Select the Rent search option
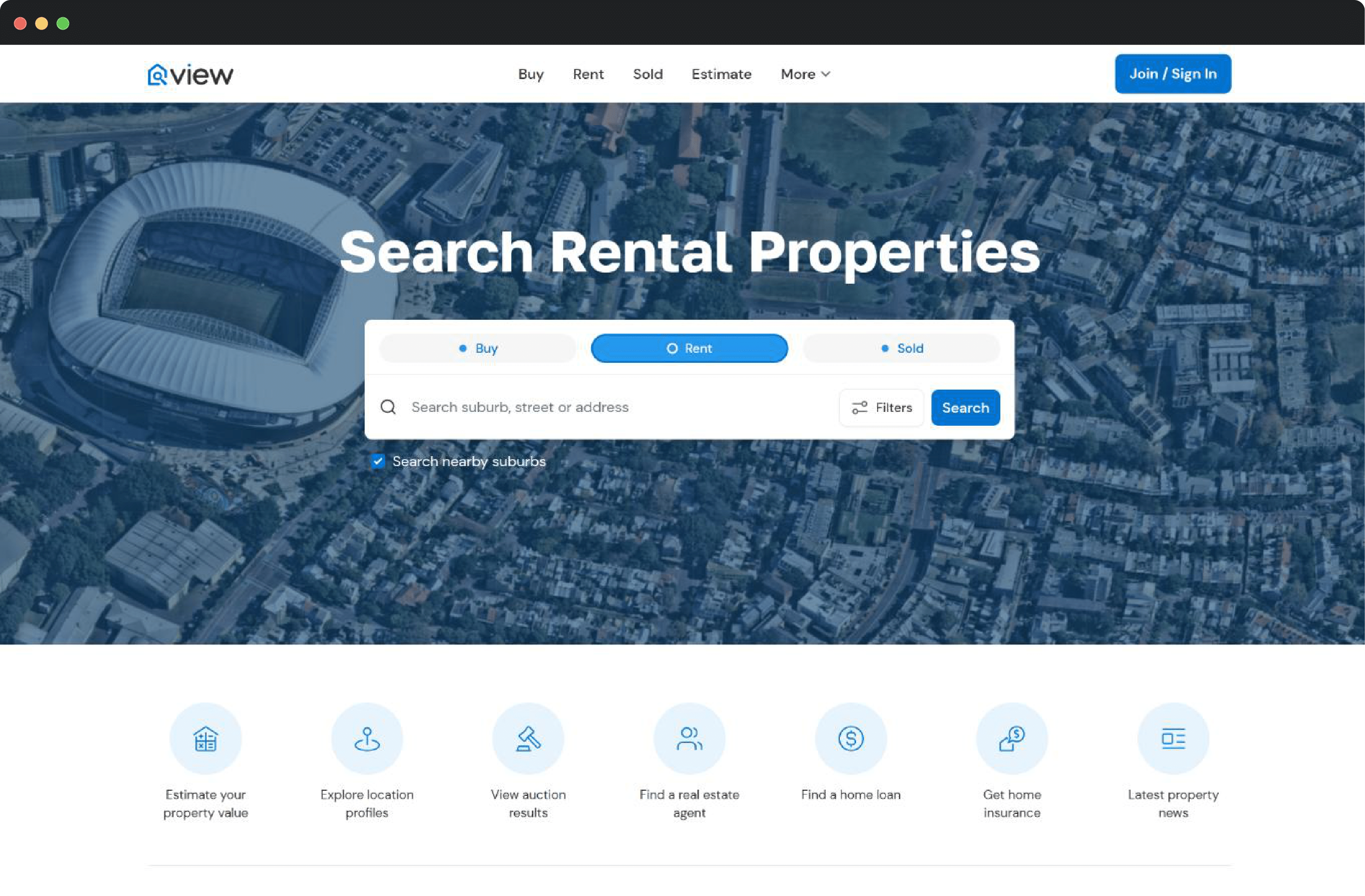Screen dimensions: 1365x896 coord(689,348)
